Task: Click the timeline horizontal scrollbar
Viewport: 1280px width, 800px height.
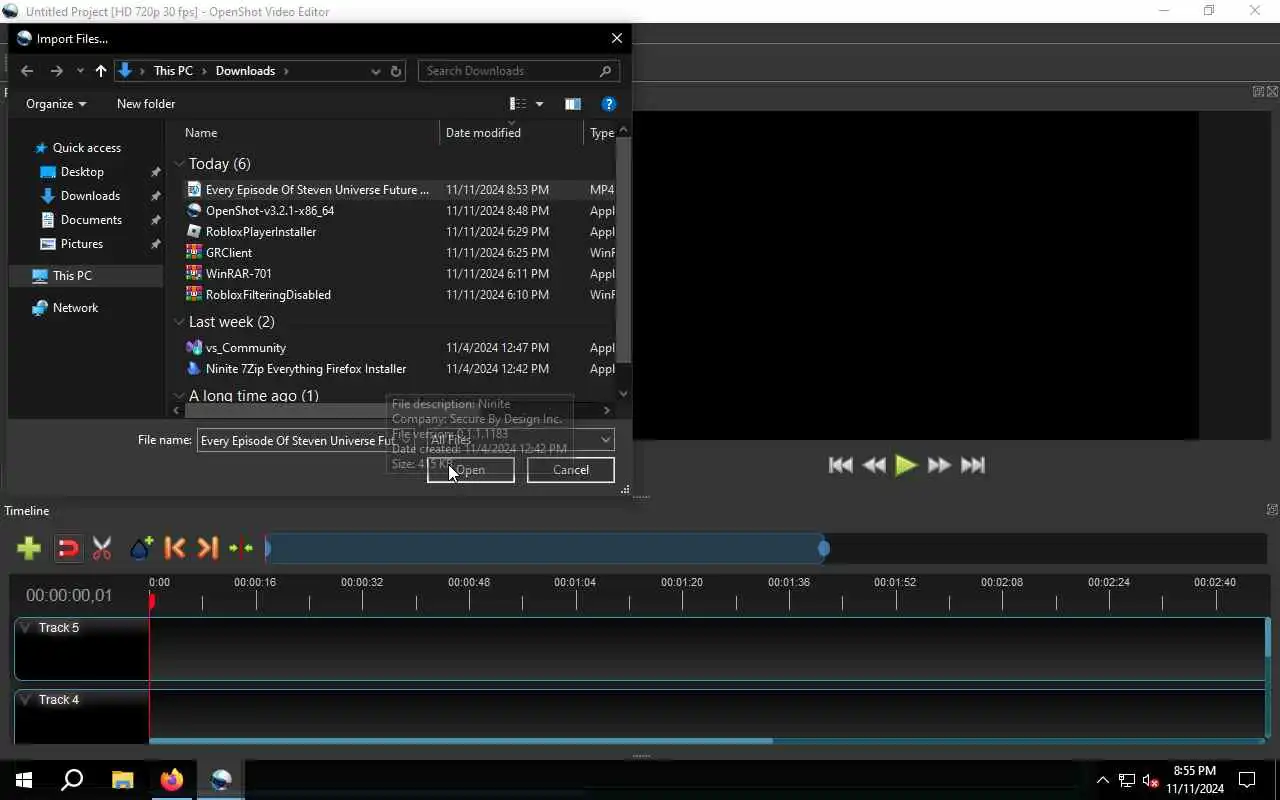Action: pyautogui.click(x=461, y=741)
